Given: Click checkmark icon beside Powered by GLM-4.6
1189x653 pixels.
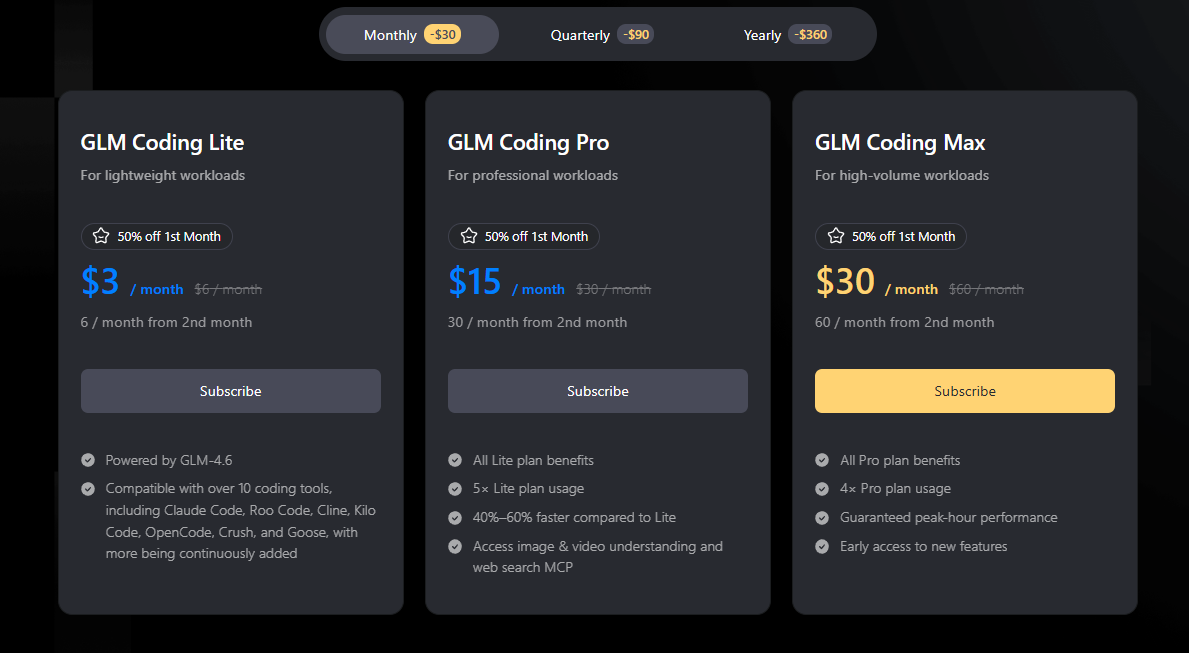Looking at the screenshot, I should point(88,461).
